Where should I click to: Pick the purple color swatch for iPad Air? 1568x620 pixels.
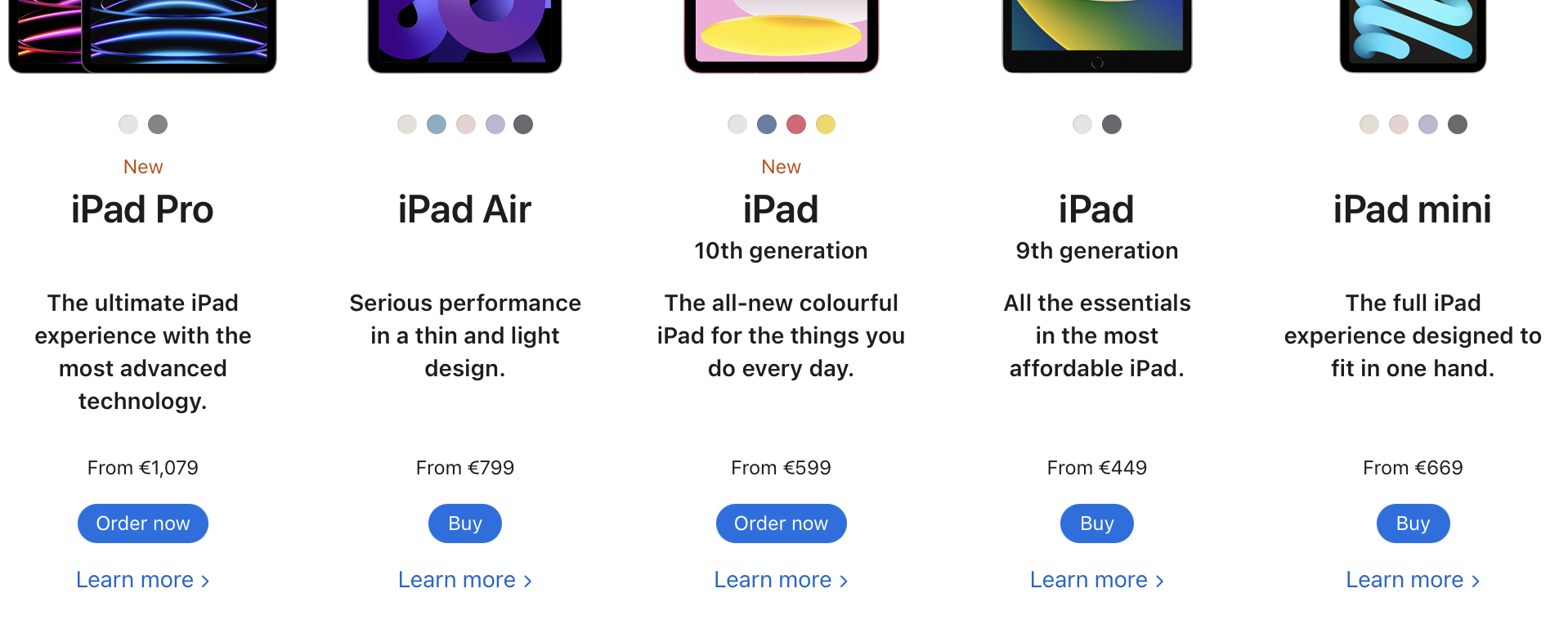click(495, 124)
